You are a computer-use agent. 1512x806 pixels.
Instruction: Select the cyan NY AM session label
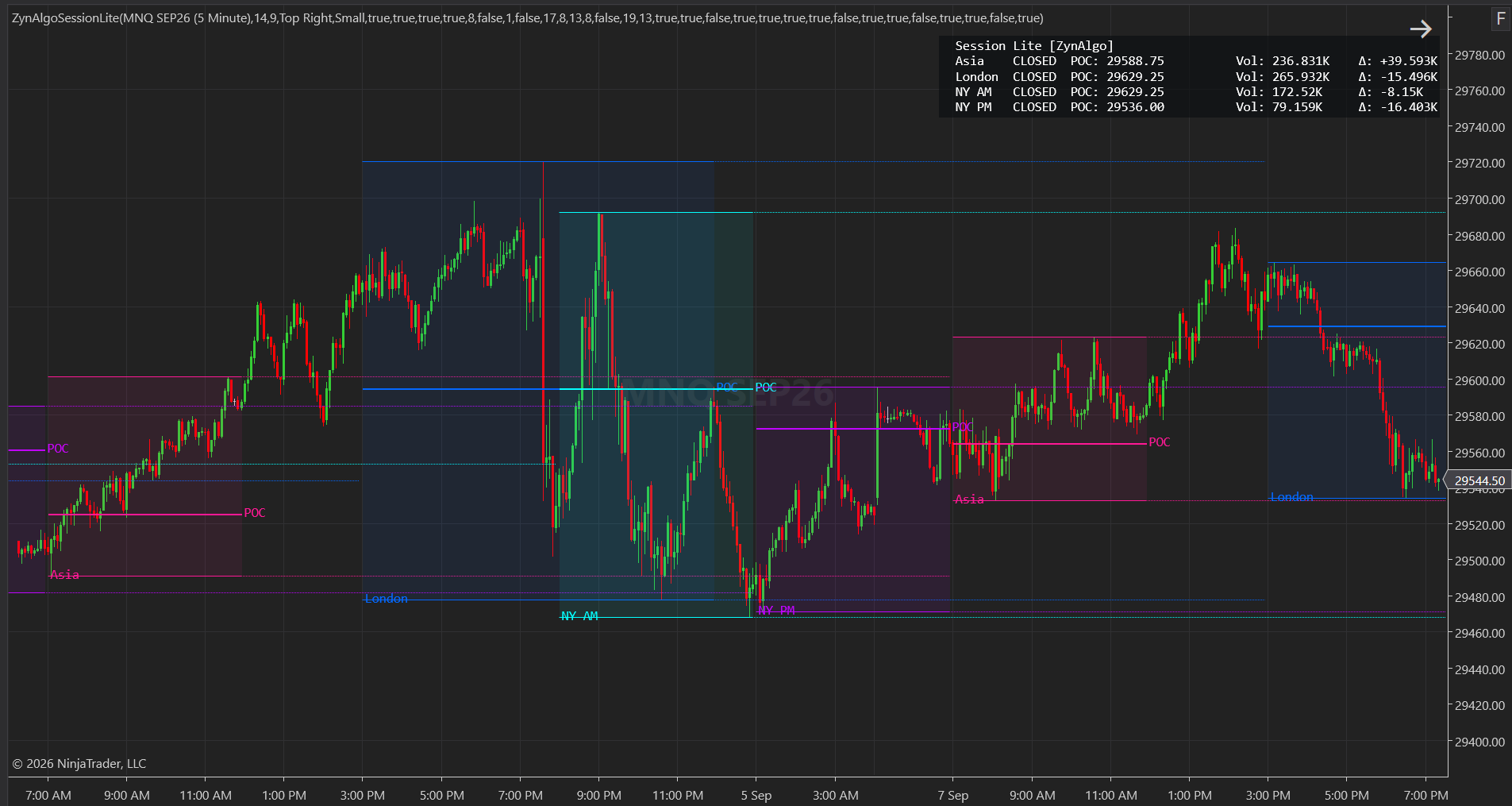(579, 616)
